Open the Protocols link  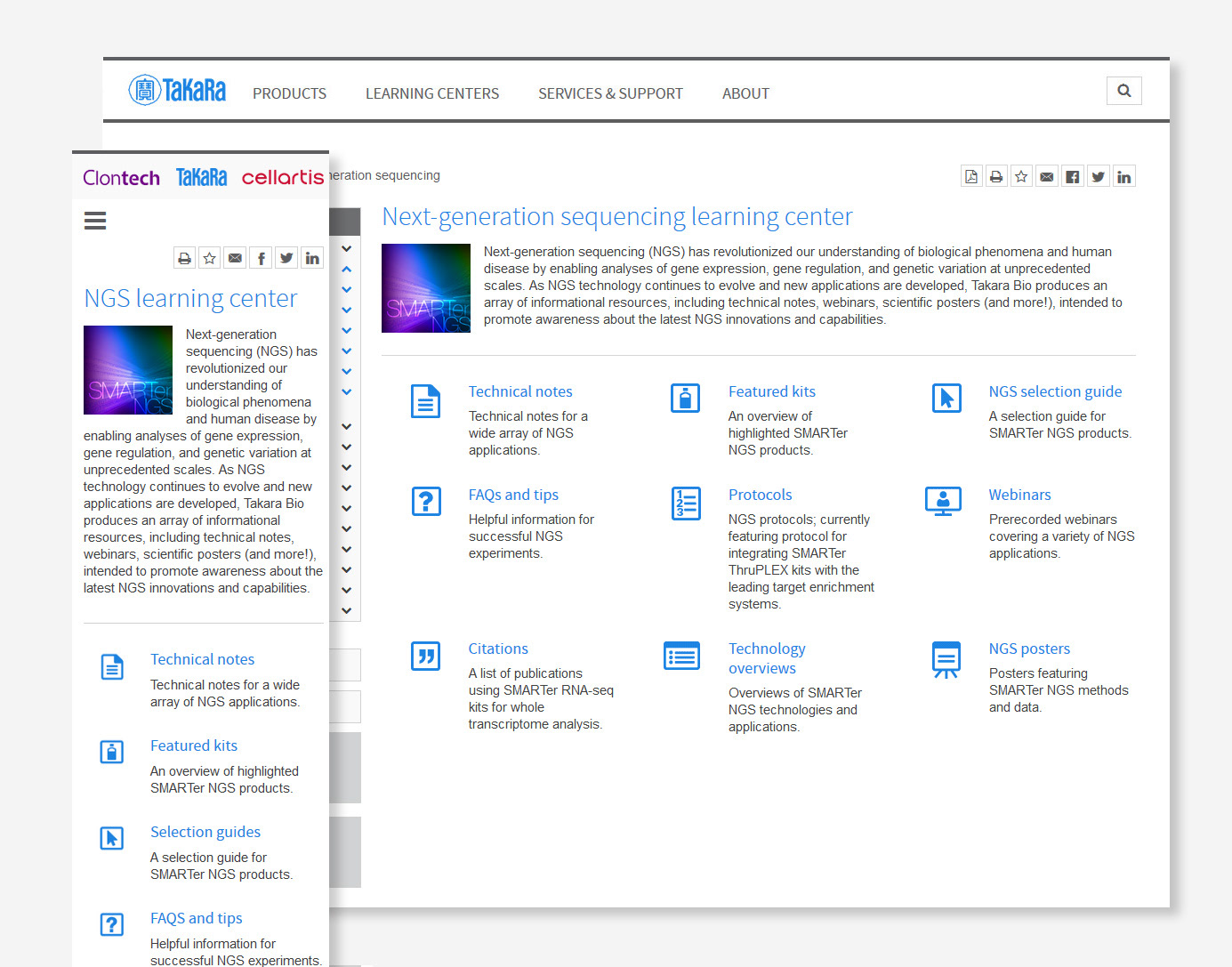(x=760, y=495)
